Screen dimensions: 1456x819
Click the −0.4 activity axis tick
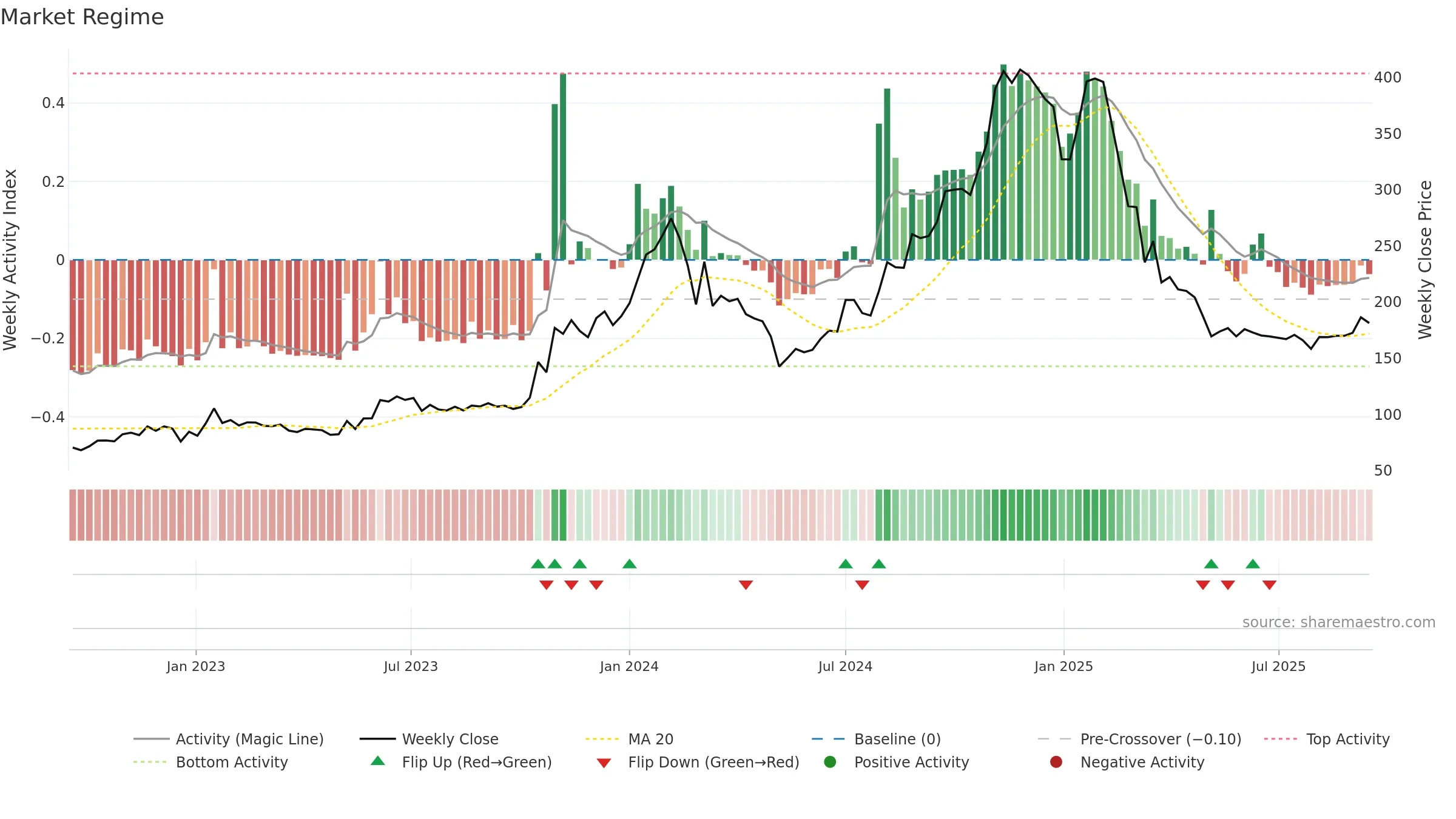[48, 417]
